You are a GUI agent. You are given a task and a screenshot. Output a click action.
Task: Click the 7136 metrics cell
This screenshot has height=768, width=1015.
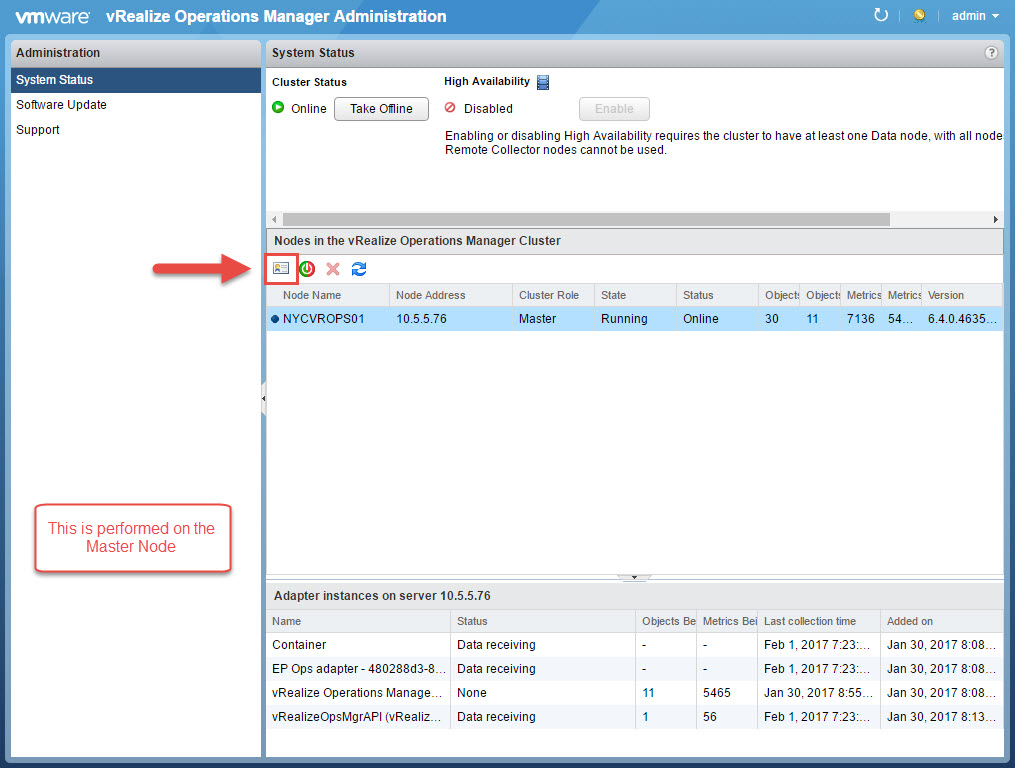860,319
